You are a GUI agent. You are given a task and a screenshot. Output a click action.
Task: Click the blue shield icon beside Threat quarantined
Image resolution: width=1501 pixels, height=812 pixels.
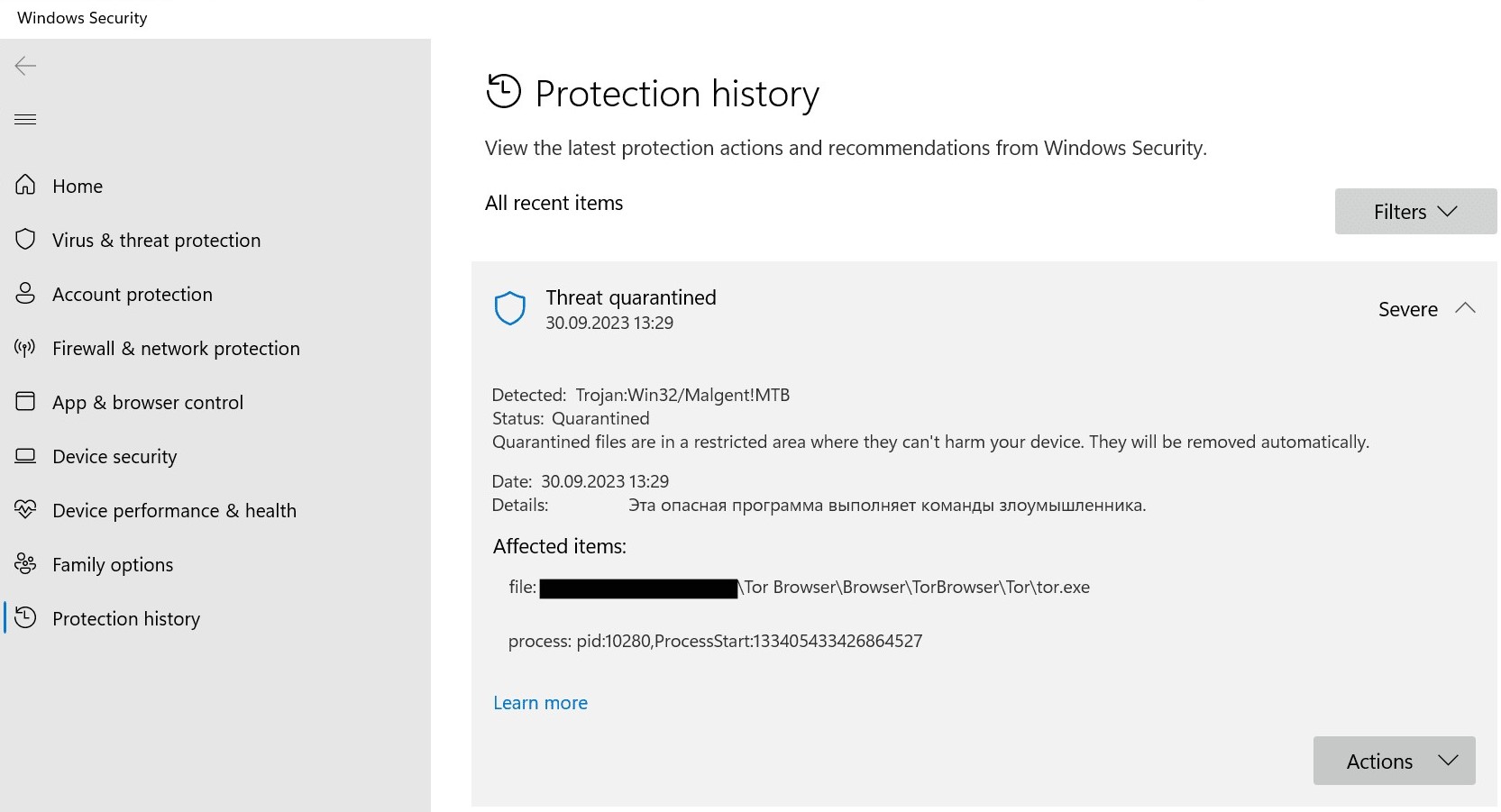tap(510, 308)
